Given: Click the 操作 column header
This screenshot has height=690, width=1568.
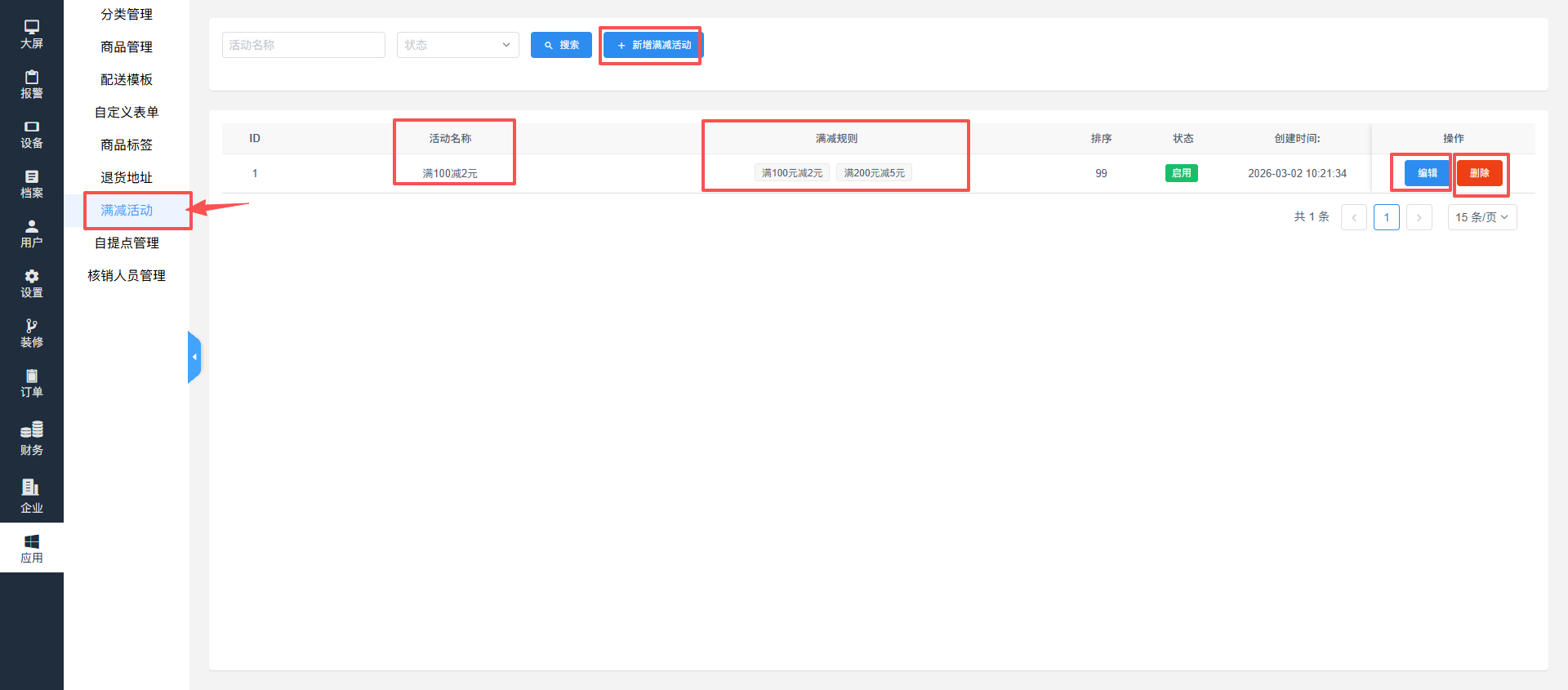Looking at the screenshot, I should 1453,139.
